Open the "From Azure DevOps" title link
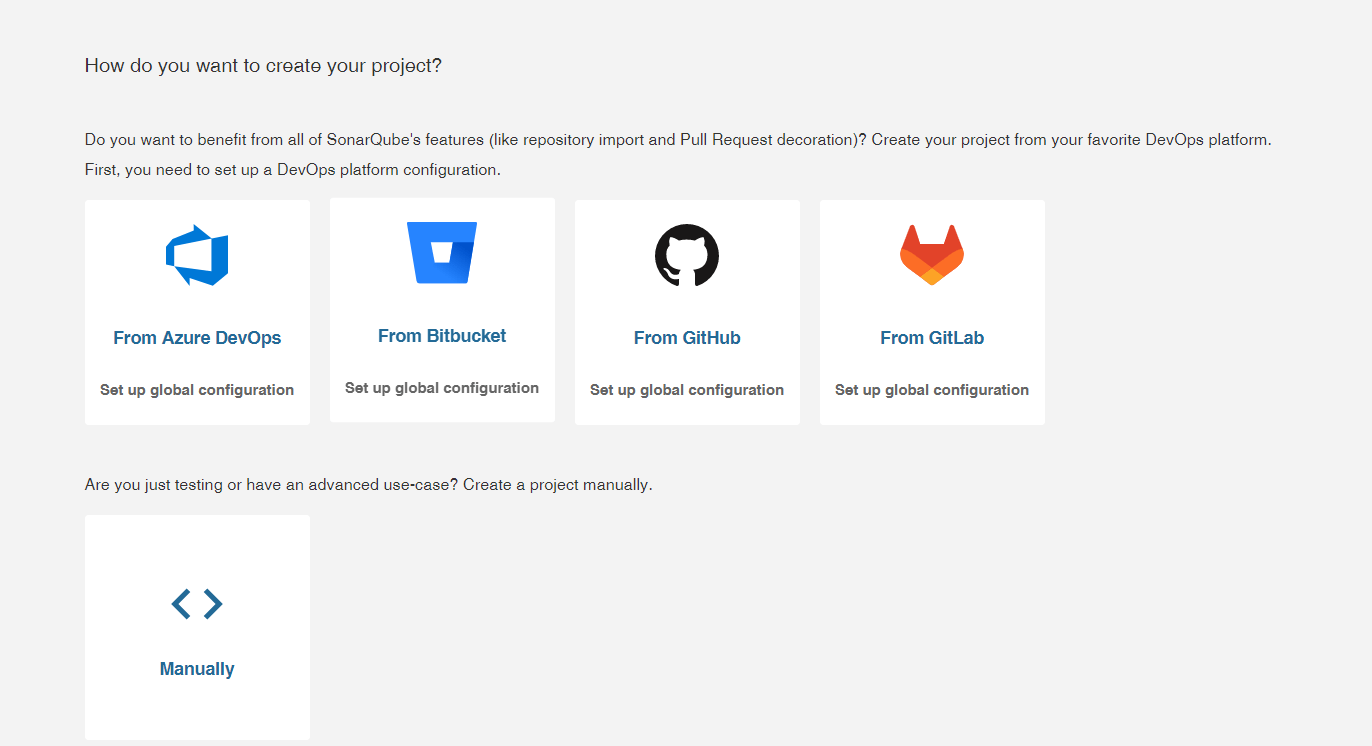Viewport: 1372px width, 746px height. (x=197, y=338)
